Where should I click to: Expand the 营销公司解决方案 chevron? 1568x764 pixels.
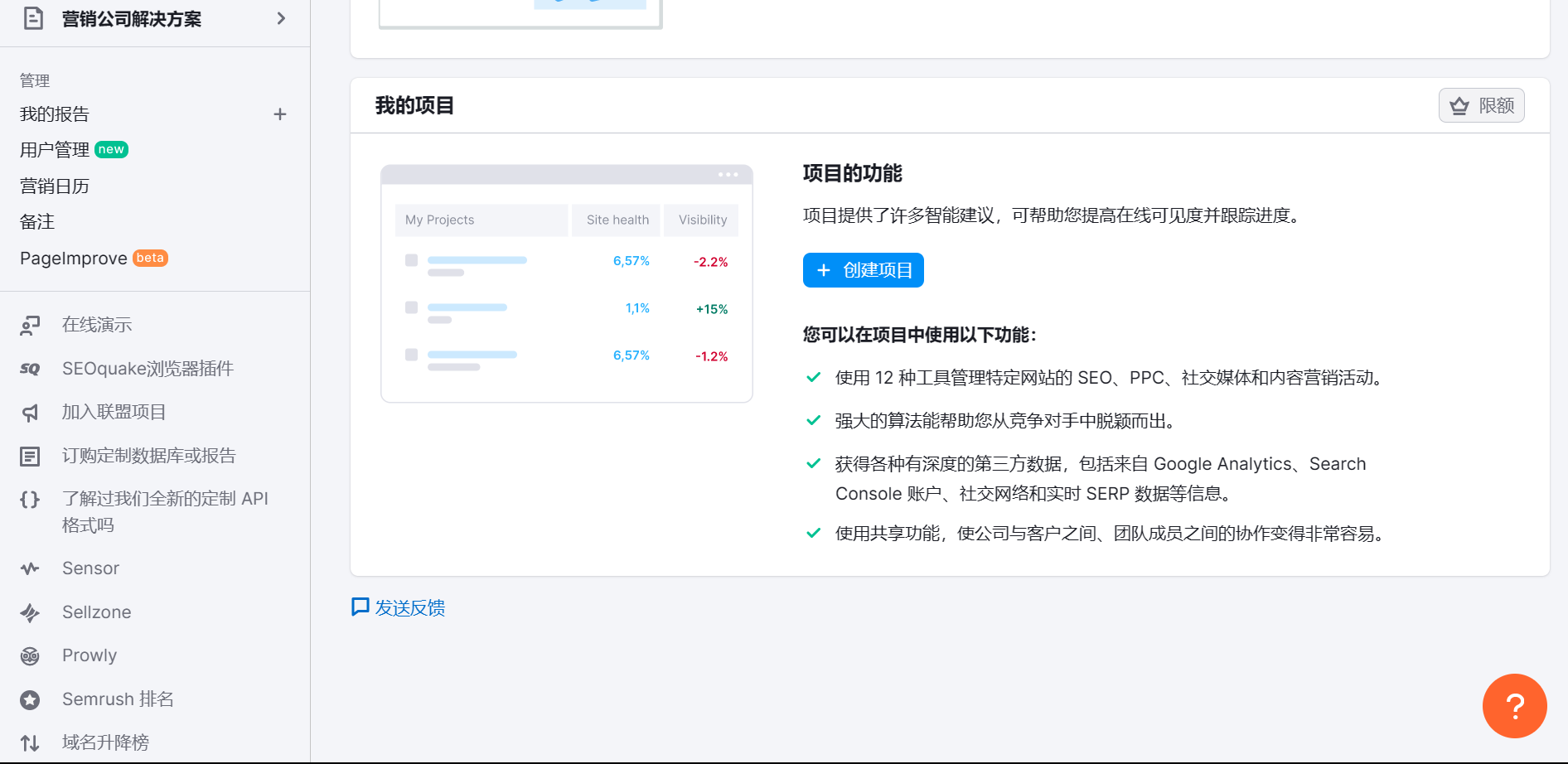click(281, 18)
